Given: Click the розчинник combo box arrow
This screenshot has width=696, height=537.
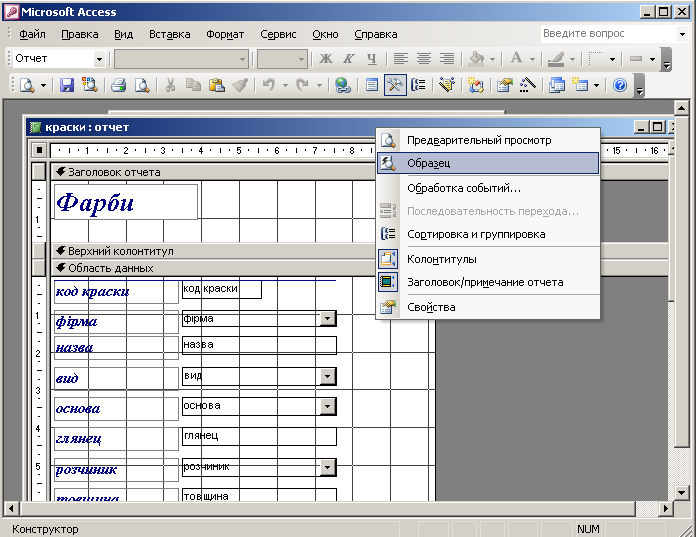Looking at the screenshot, I should (327, 467).
